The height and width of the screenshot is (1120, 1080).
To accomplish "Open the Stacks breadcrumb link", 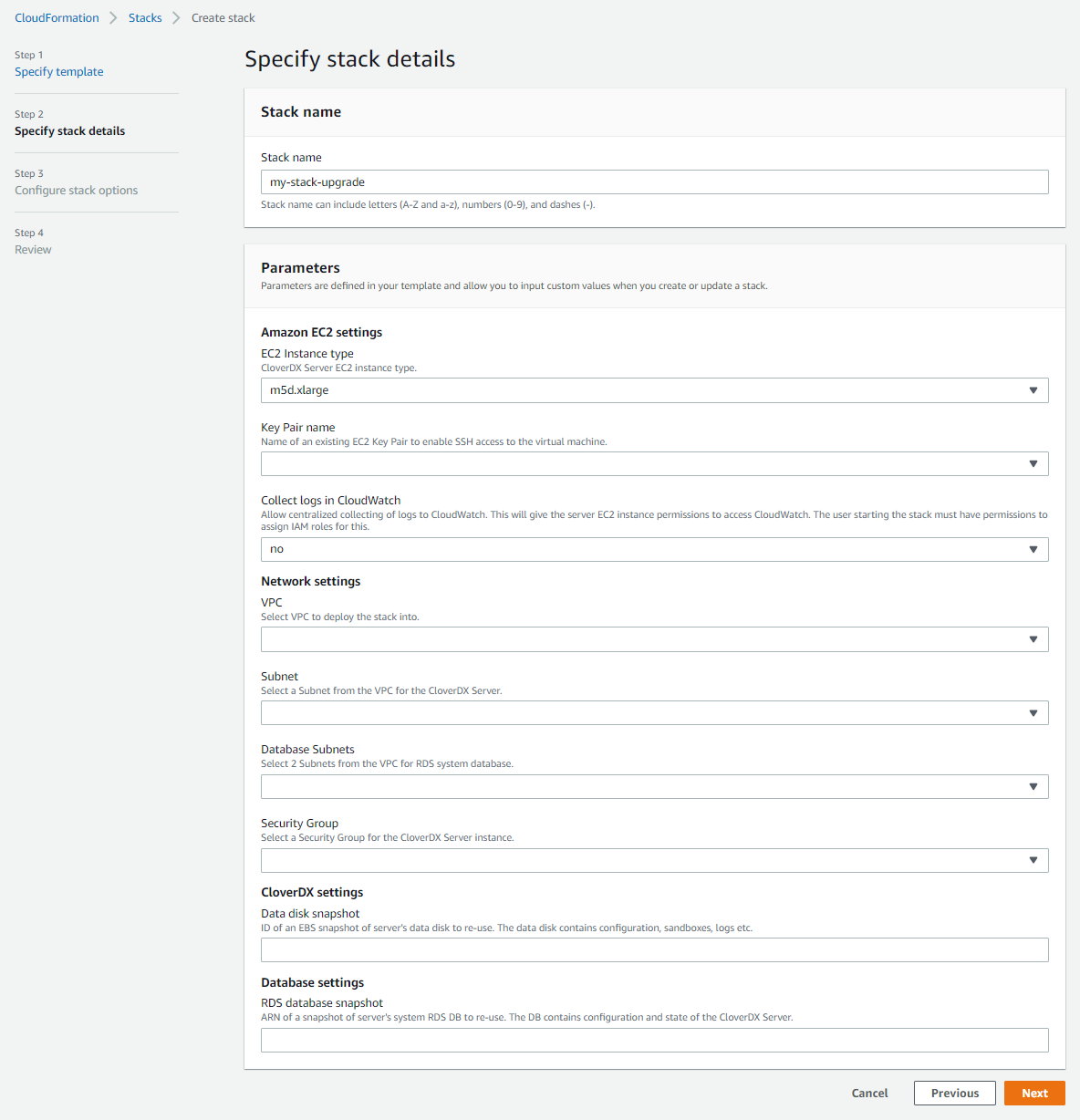I will 145,17.
